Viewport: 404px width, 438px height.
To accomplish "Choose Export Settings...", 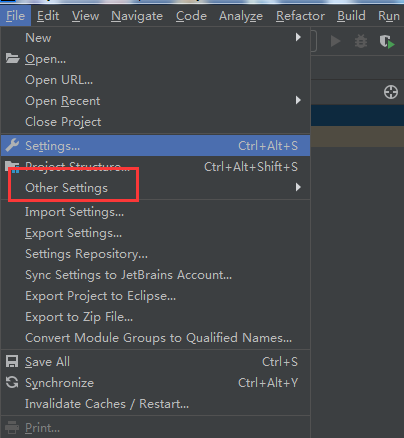I will tap(155, 233).
